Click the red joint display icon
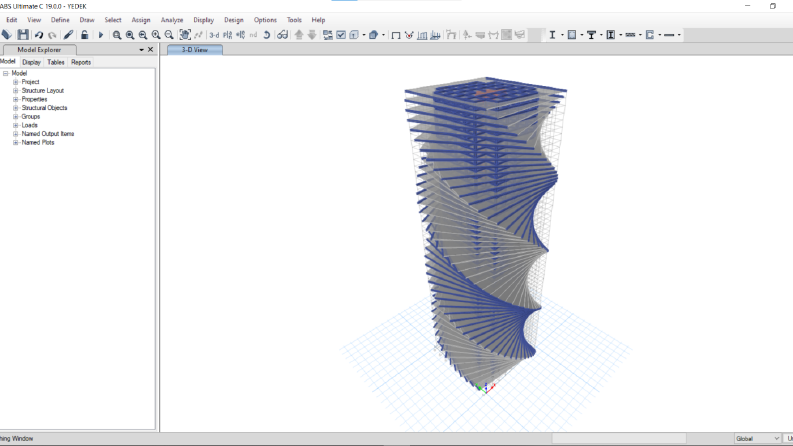The height and width of the screenshot is (446, 793). coord(409,35)
